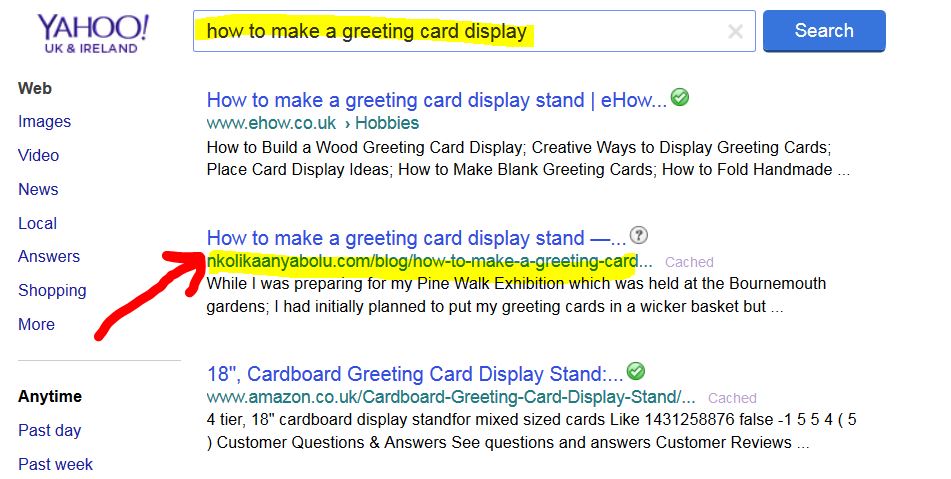Open the Cached link of Amazon result
This screenshot has width=951, height=479.
(x=732, y=398)
